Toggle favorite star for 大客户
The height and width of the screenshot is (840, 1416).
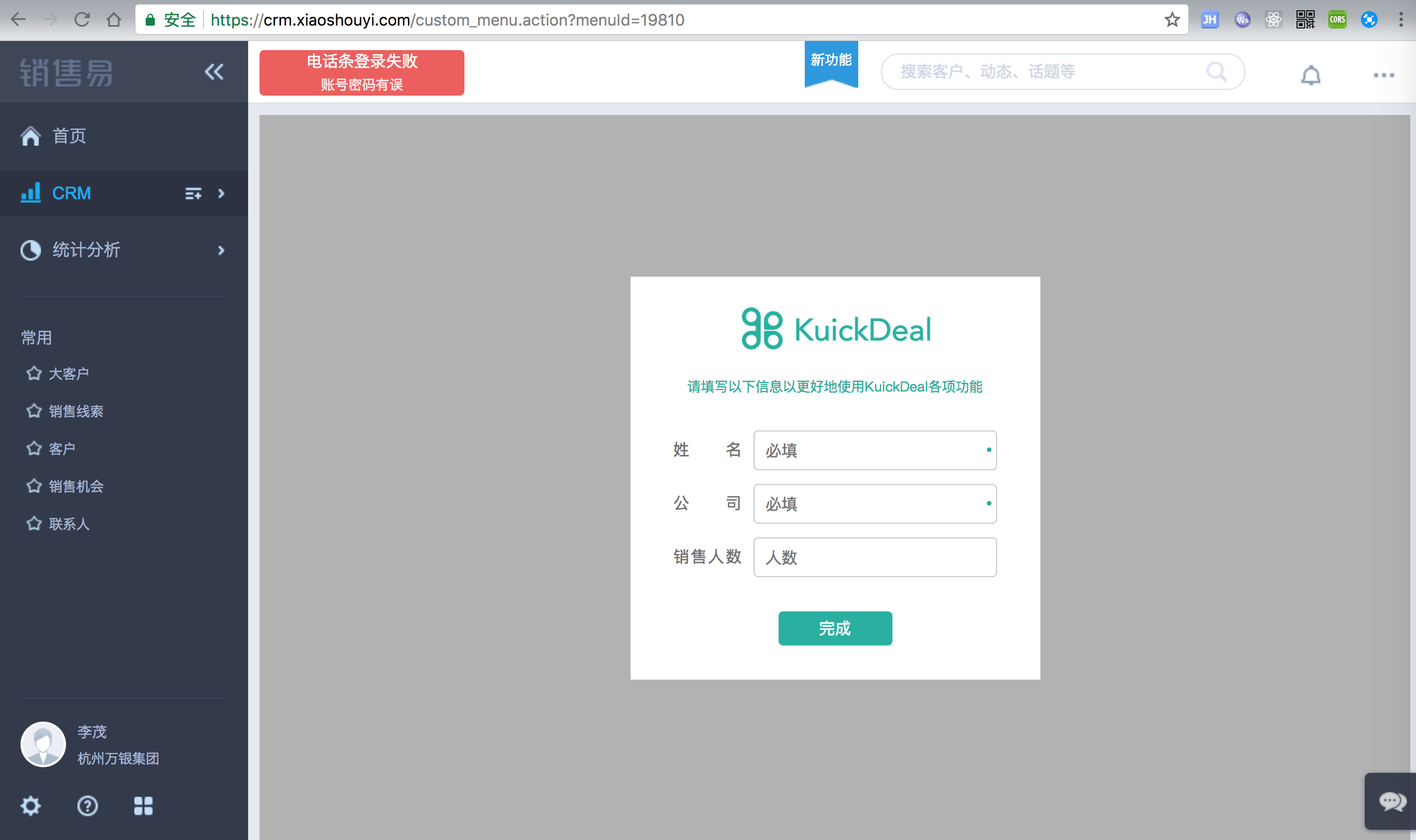(34, 373)
